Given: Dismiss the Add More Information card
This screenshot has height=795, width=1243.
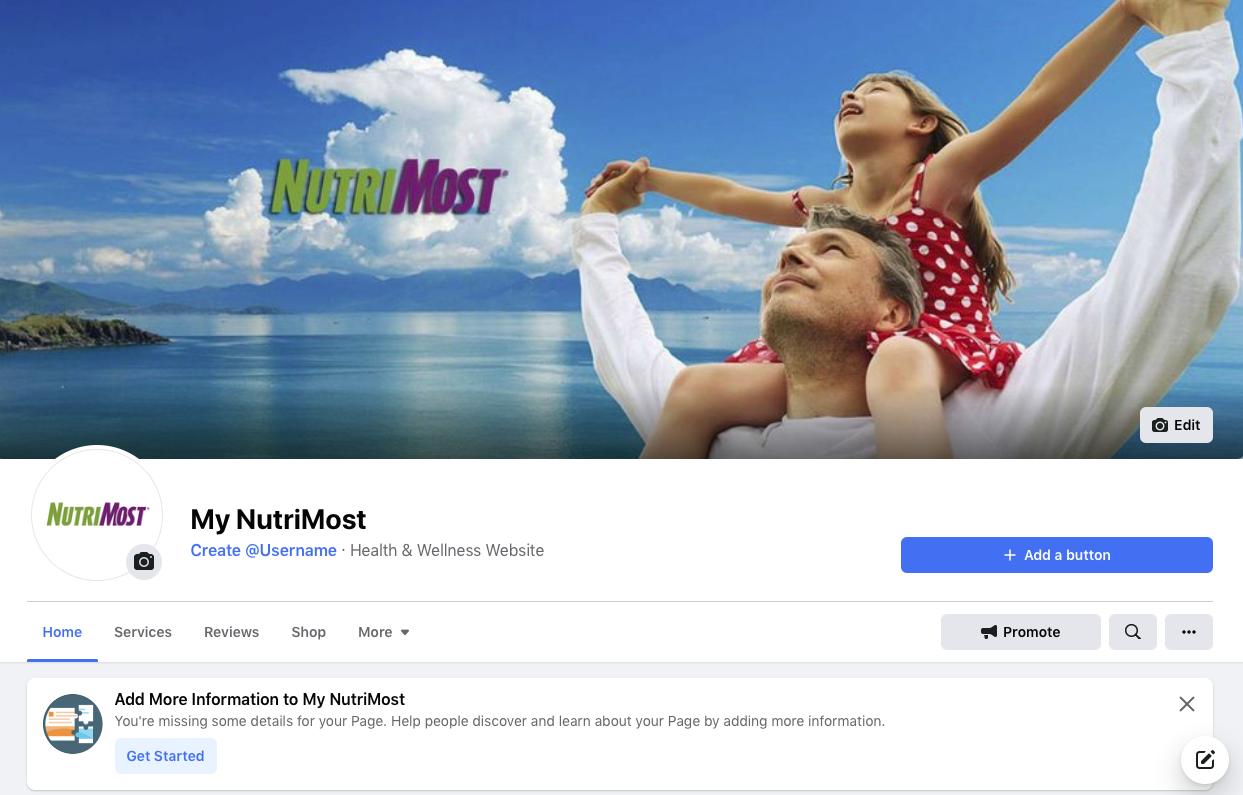Looking at the screenshot, I should [1187, 704].
